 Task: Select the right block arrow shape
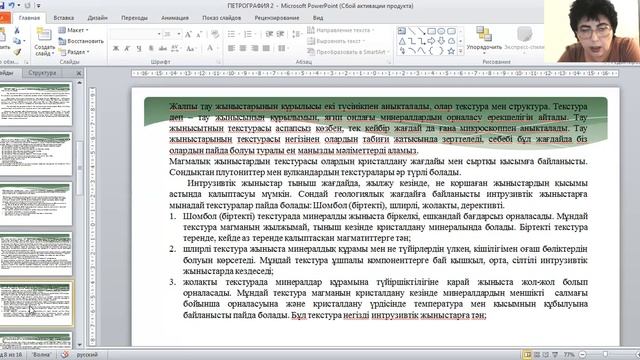[431, 41]
